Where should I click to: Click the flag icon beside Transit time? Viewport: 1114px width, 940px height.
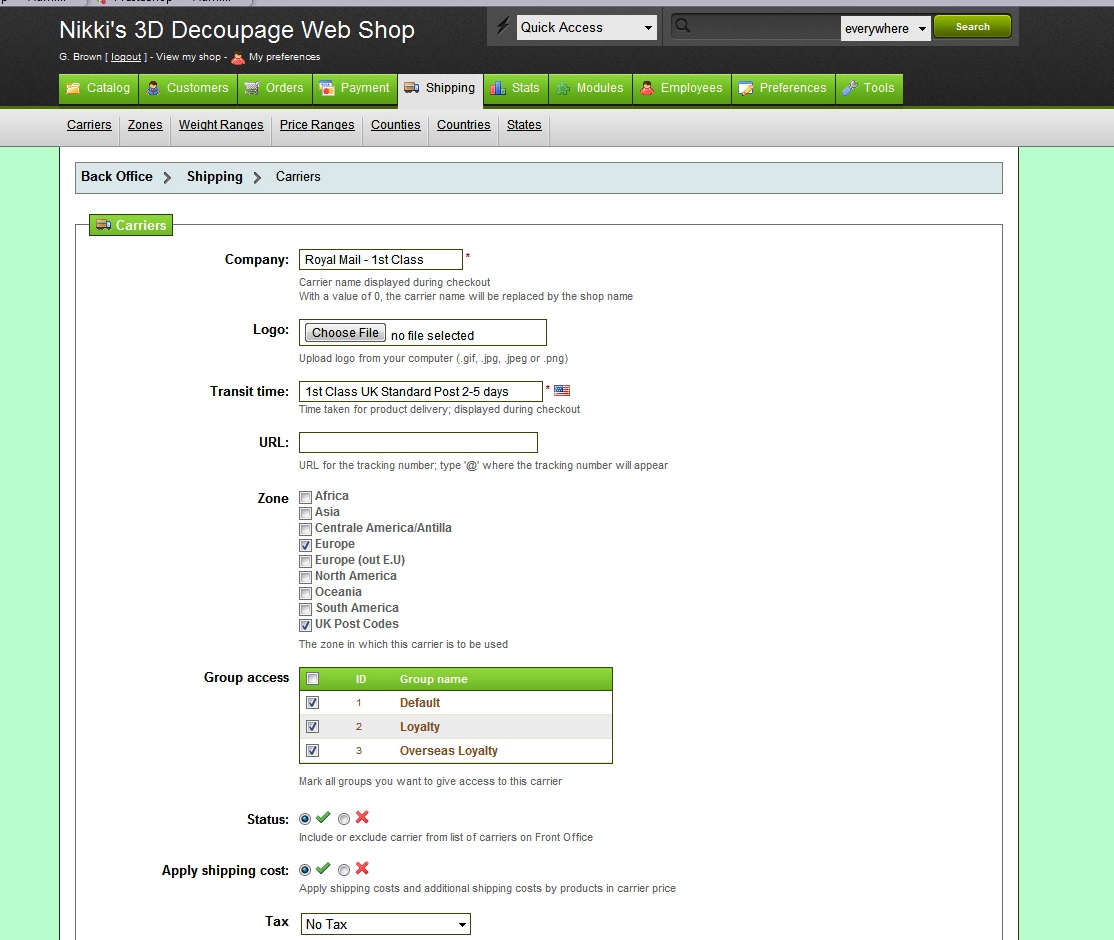coord(562,390)
